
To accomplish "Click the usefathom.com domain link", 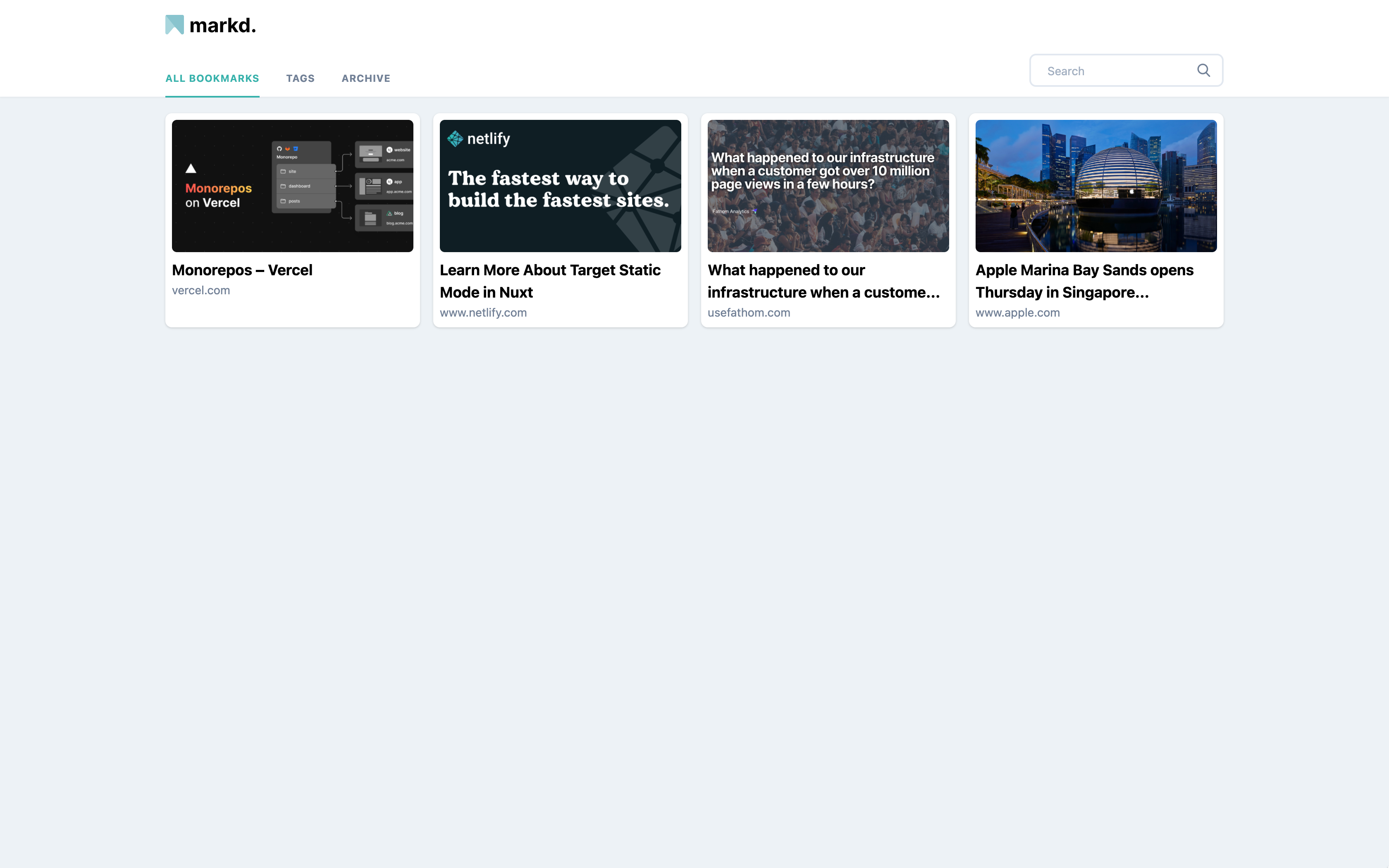I will click(x=749, y=313).
